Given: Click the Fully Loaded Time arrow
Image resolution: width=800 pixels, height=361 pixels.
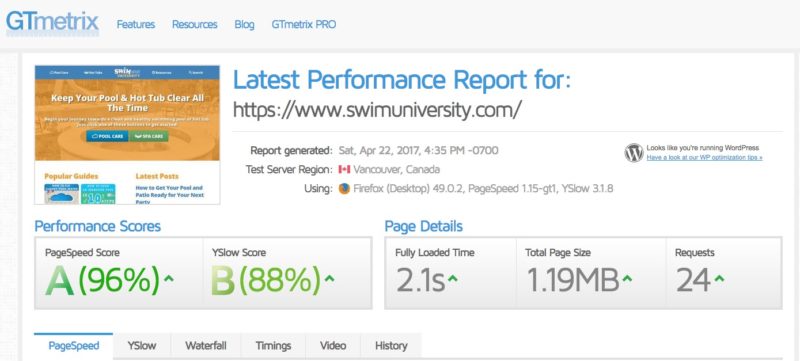Looking at the screenshot, I should [453, 278].
